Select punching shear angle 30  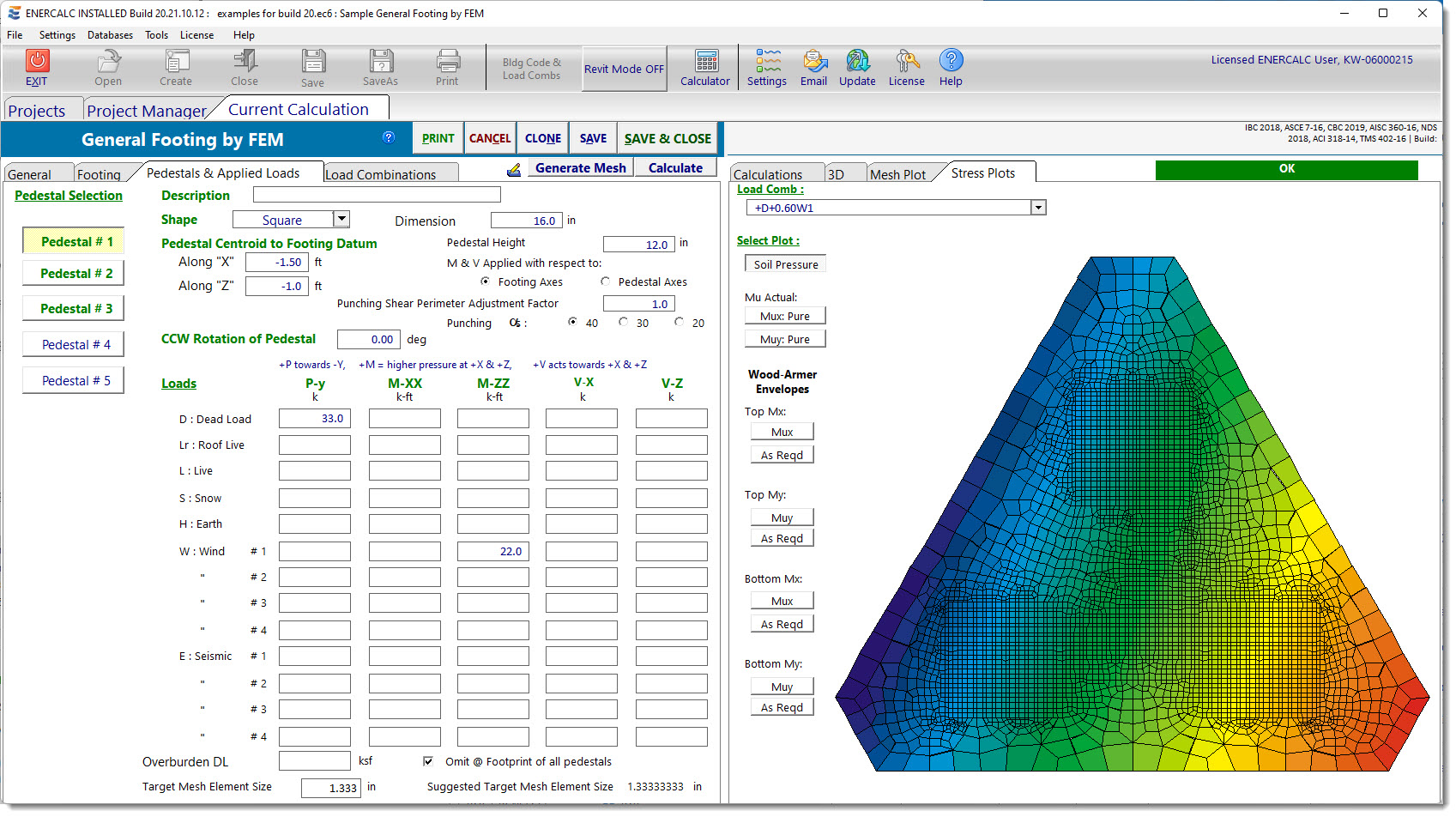tap(623, 322)
